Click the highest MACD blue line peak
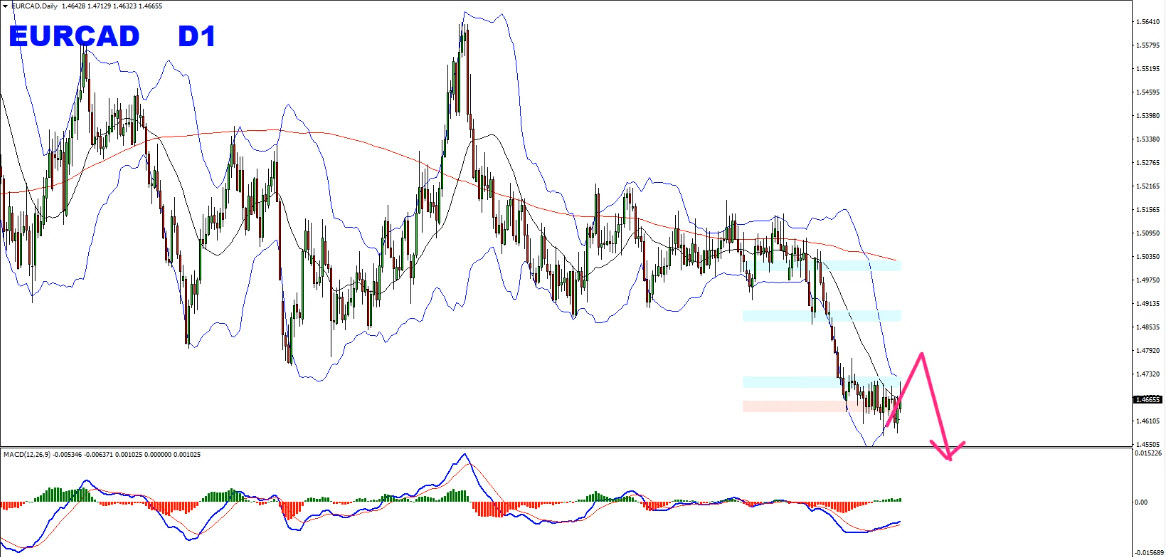Screen dimensions: 1166x557 tap(463, 456)
